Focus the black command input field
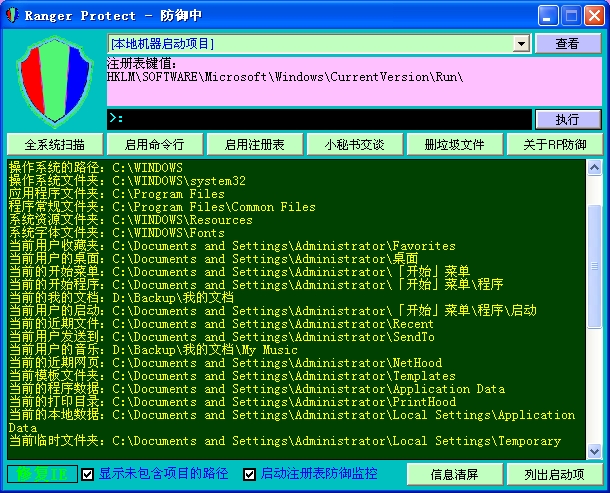 (319, 119)
